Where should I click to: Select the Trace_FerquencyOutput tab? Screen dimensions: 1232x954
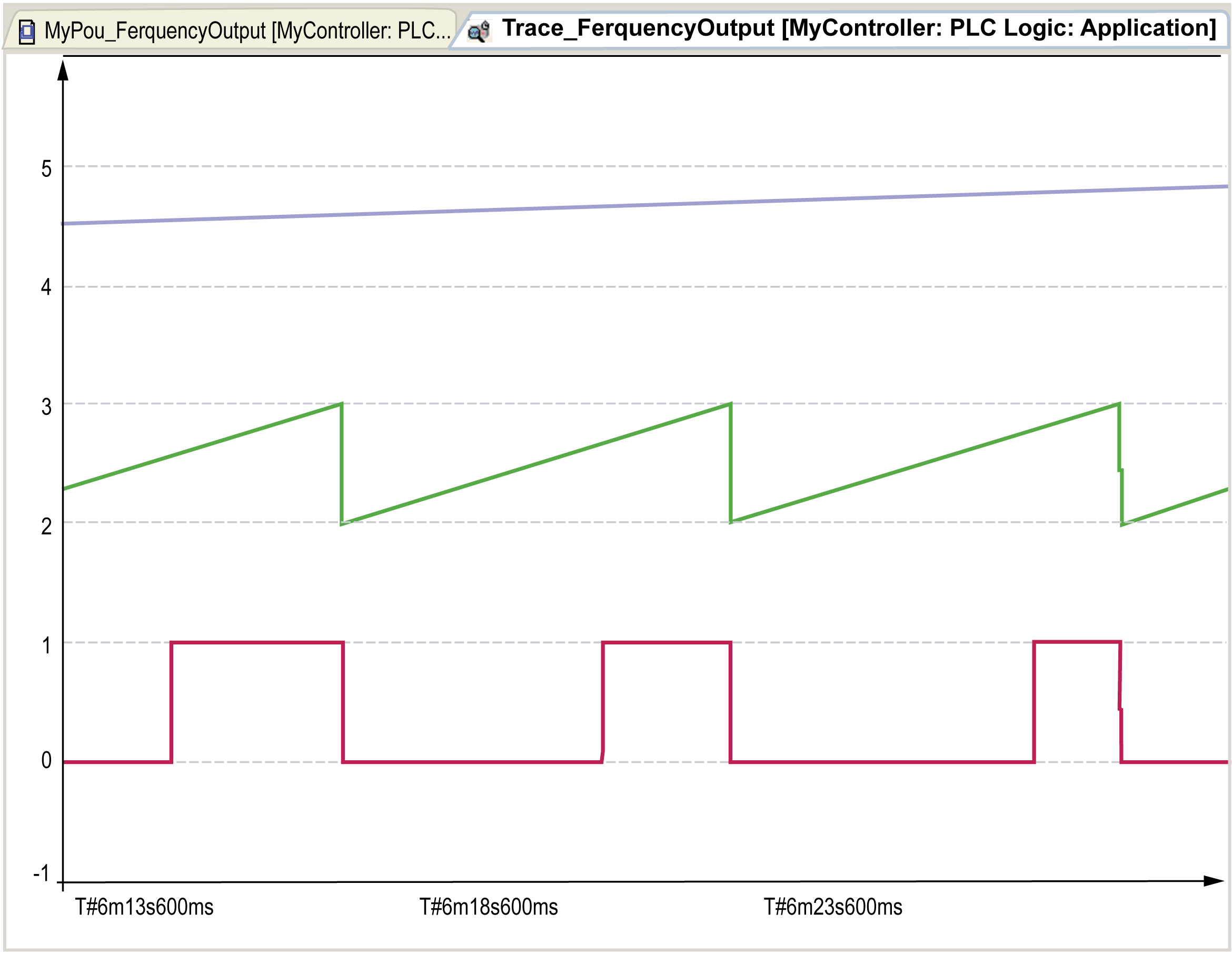(859, 28)
